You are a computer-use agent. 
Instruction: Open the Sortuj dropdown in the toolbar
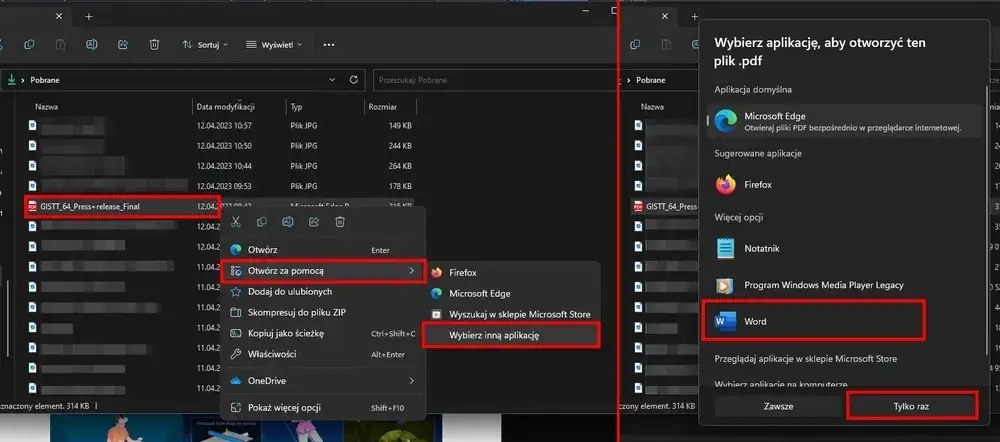(x=205, y=45)
